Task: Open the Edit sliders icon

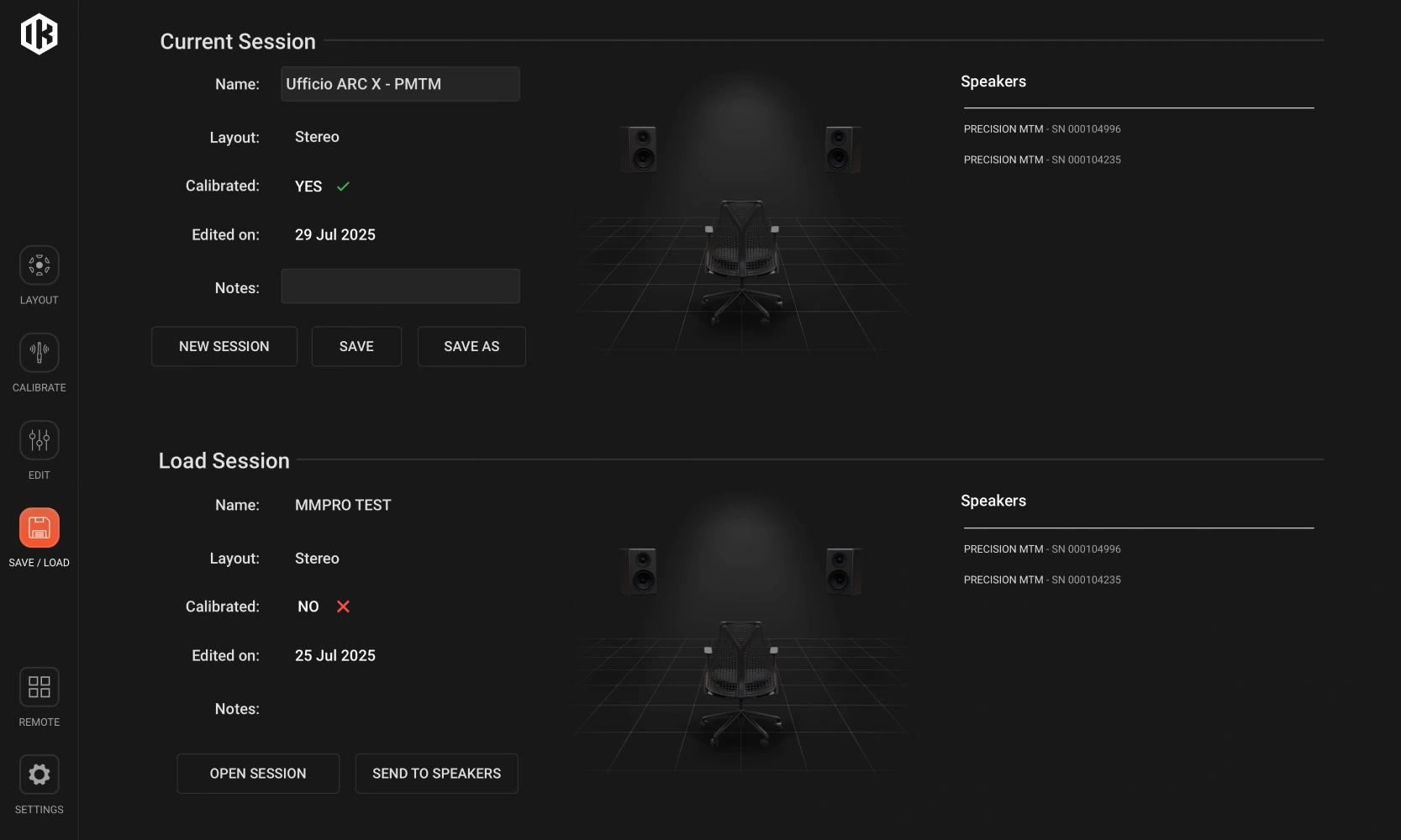Action: point(39,440)
